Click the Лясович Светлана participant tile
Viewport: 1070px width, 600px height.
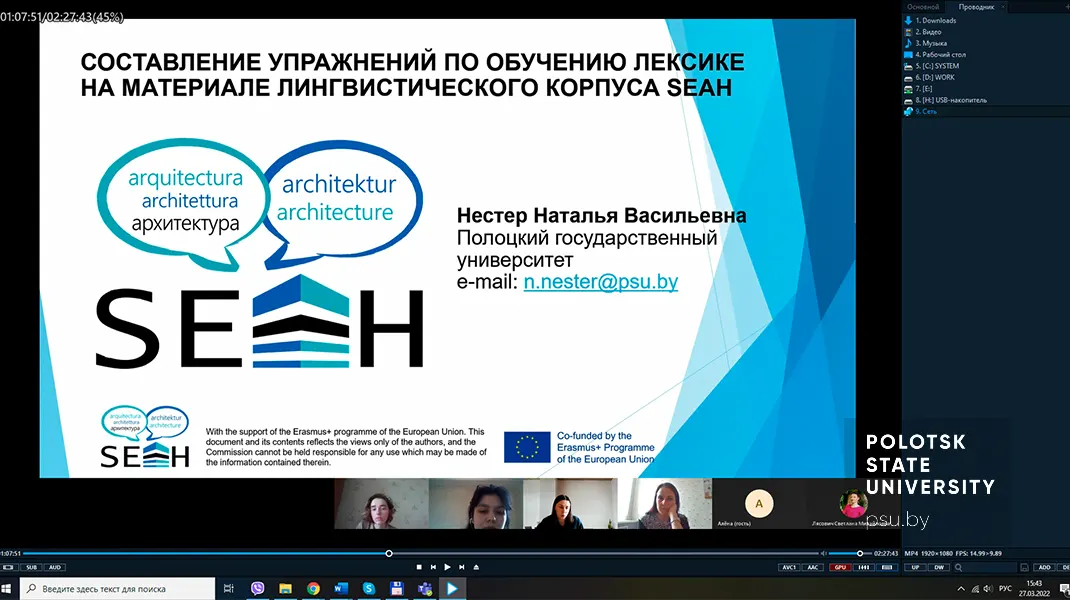853,504
